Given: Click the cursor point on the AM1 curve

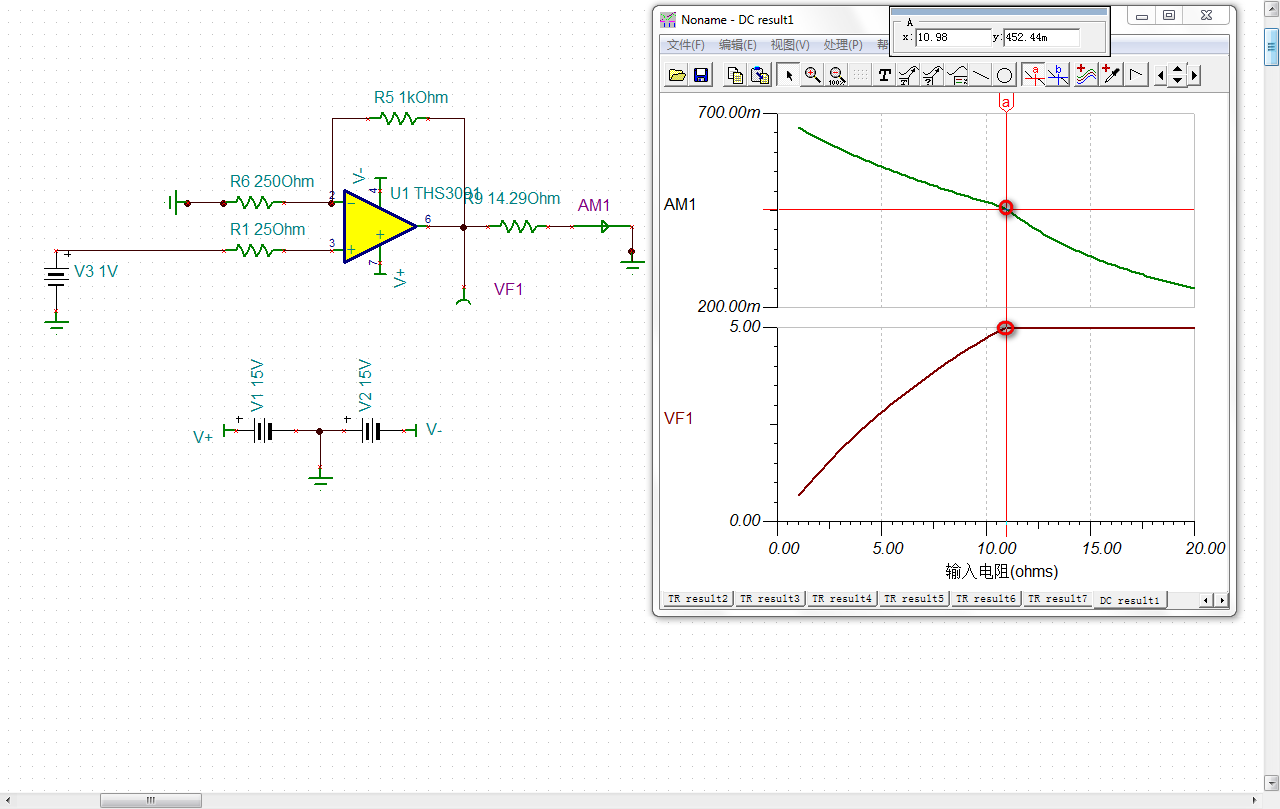Looking at the screenshot, I should click(1006, 208).
